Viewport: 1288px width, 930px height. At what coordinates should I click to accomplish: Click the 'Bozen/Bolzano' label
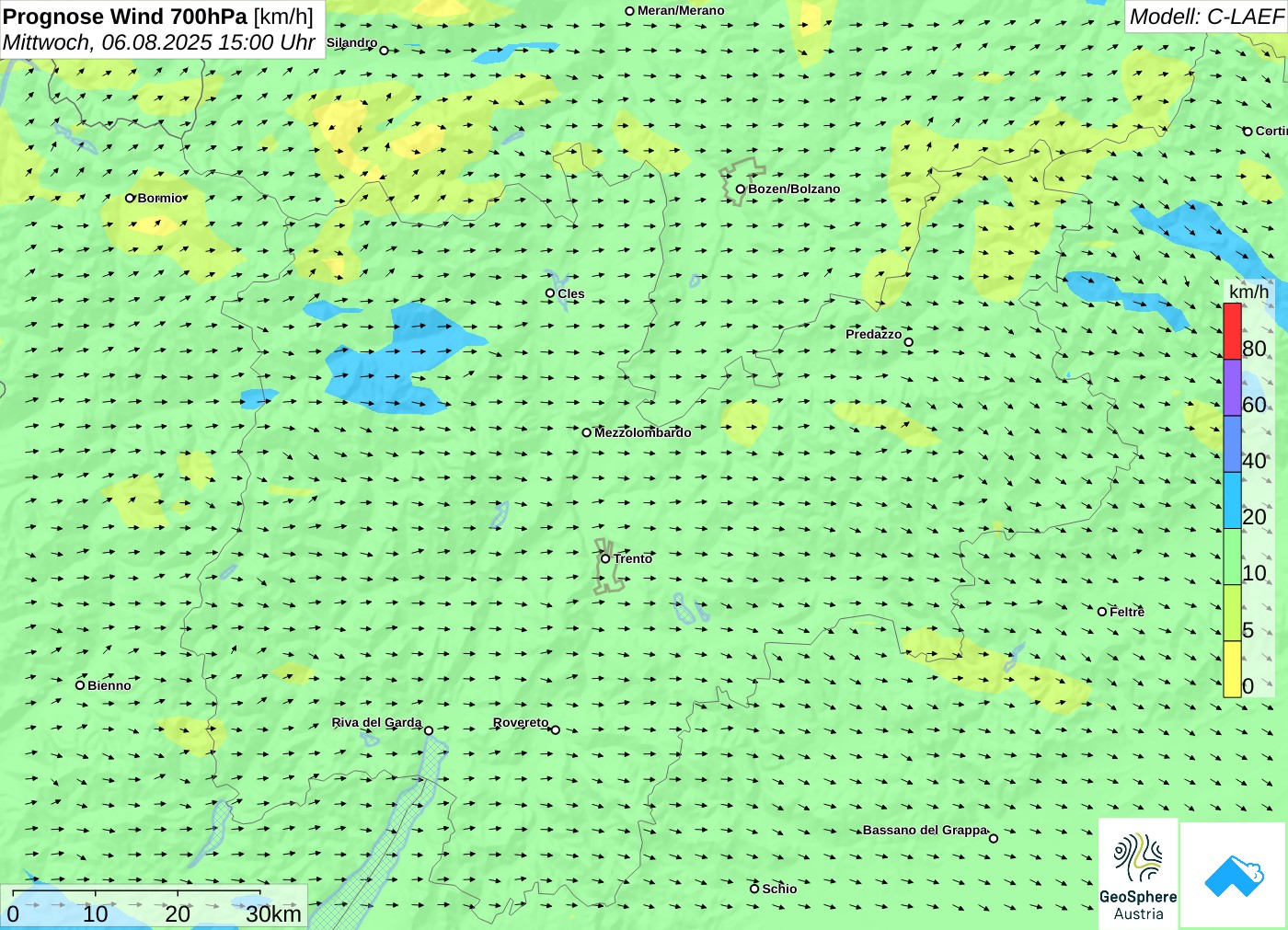point(794,189)
